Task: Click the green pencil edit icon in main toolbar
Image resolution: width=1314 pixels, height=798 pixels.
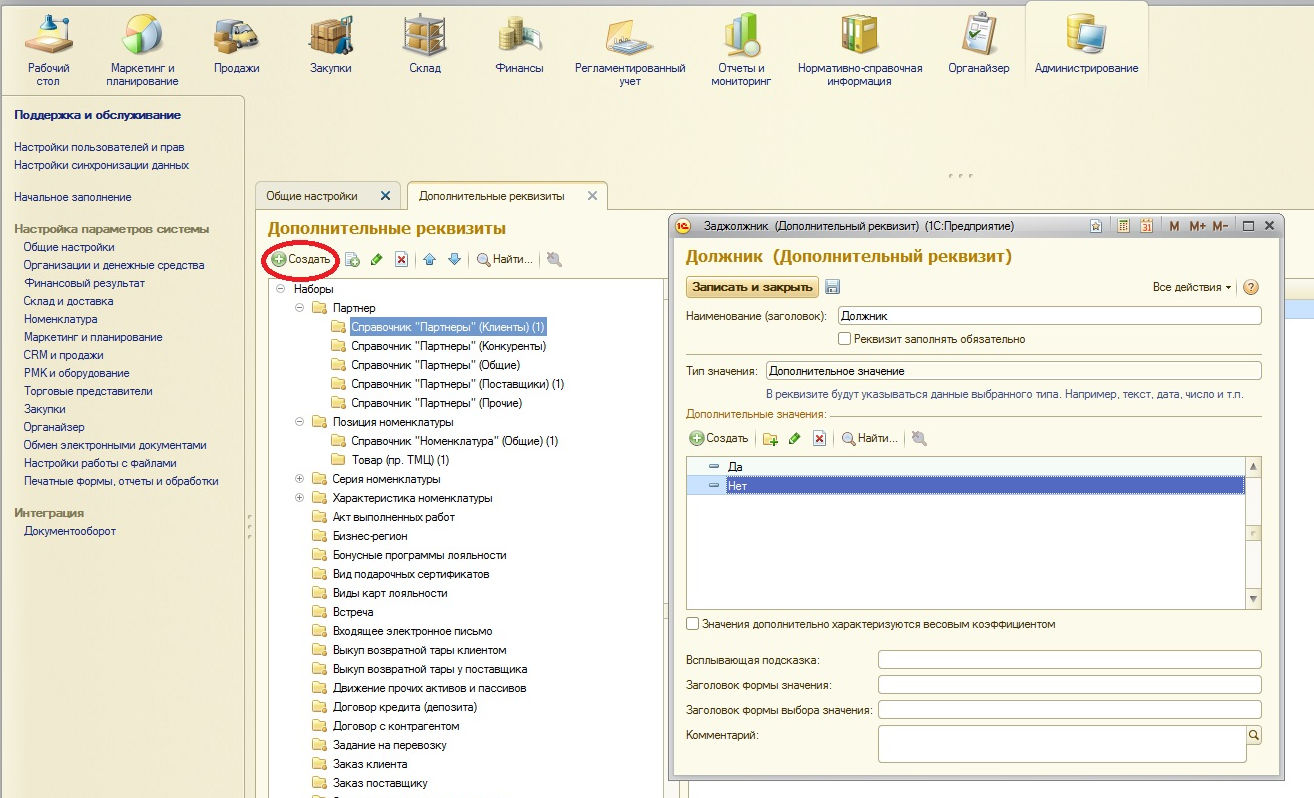Action: pos(377,259)
